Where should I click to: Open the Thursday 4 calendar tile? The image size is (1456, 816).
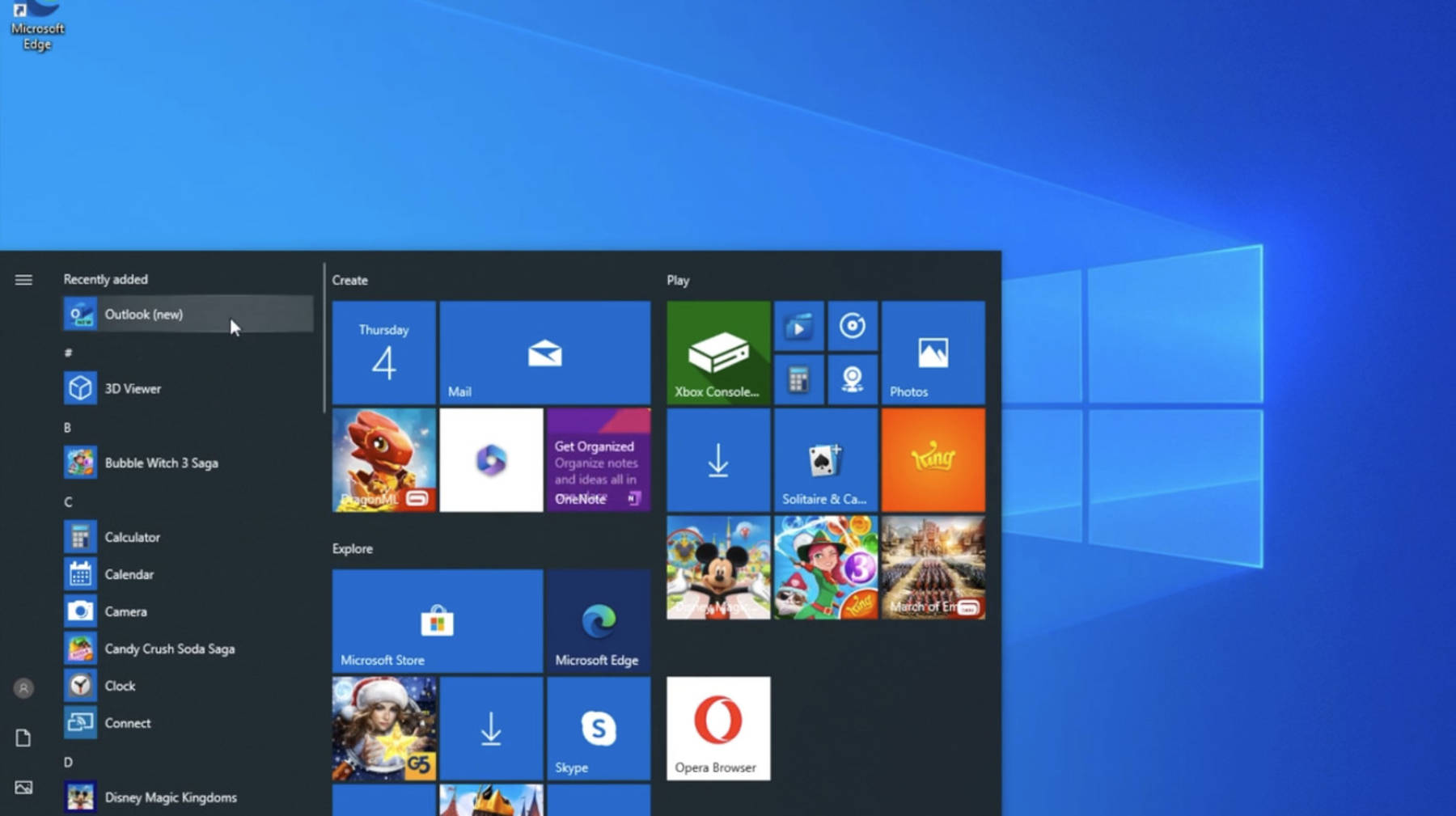click(x=384, y=353)
